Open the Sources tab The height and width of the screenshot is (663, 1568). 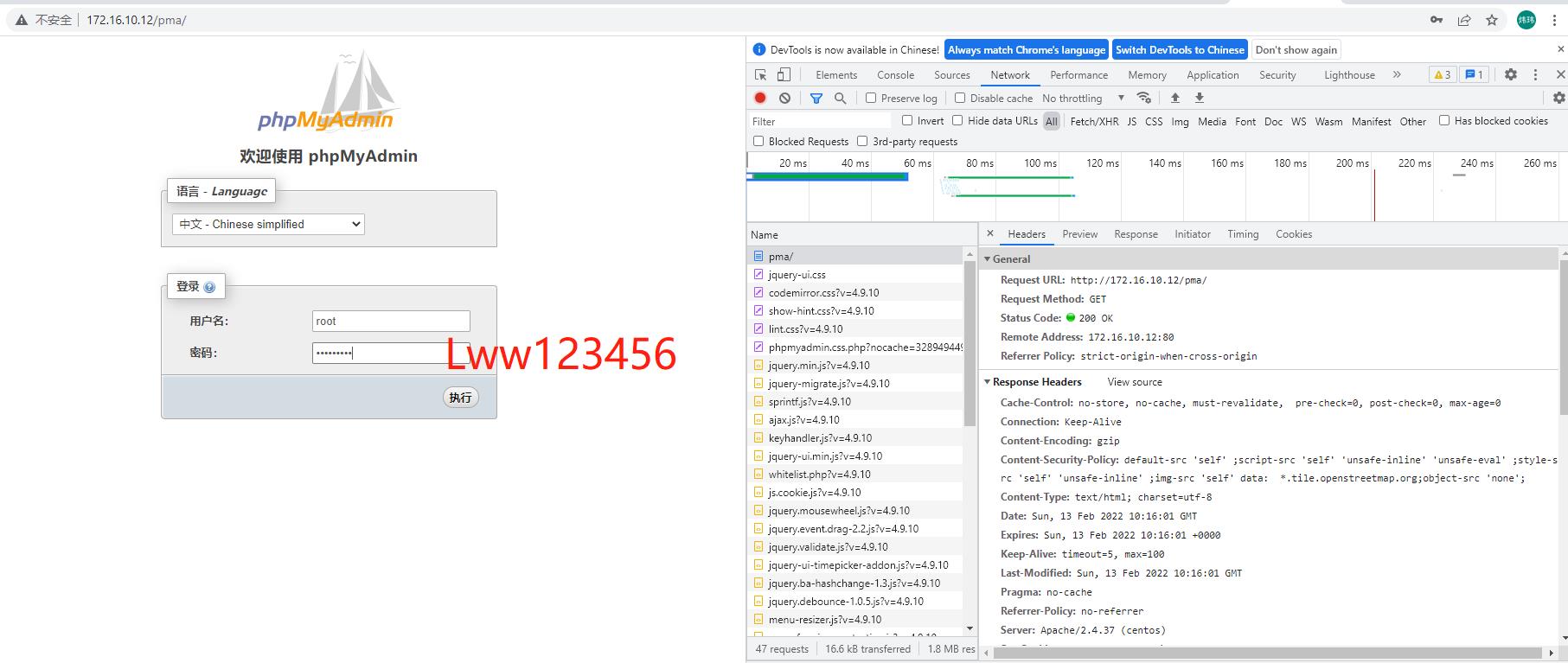[x=952, y=75]
